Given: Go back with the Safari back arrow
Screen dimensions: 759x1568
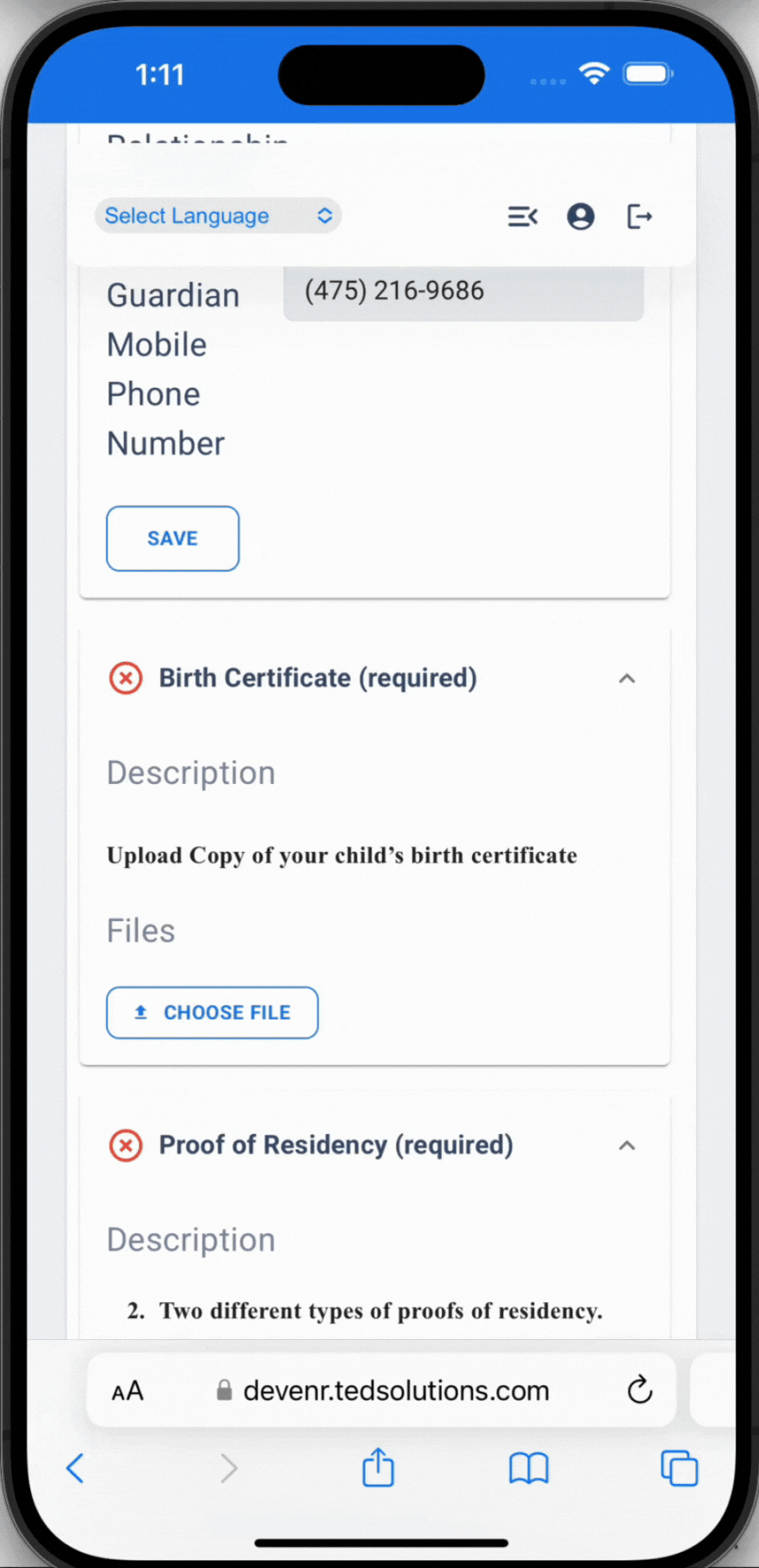Looking at the screenshot, I should point(75,1469).
